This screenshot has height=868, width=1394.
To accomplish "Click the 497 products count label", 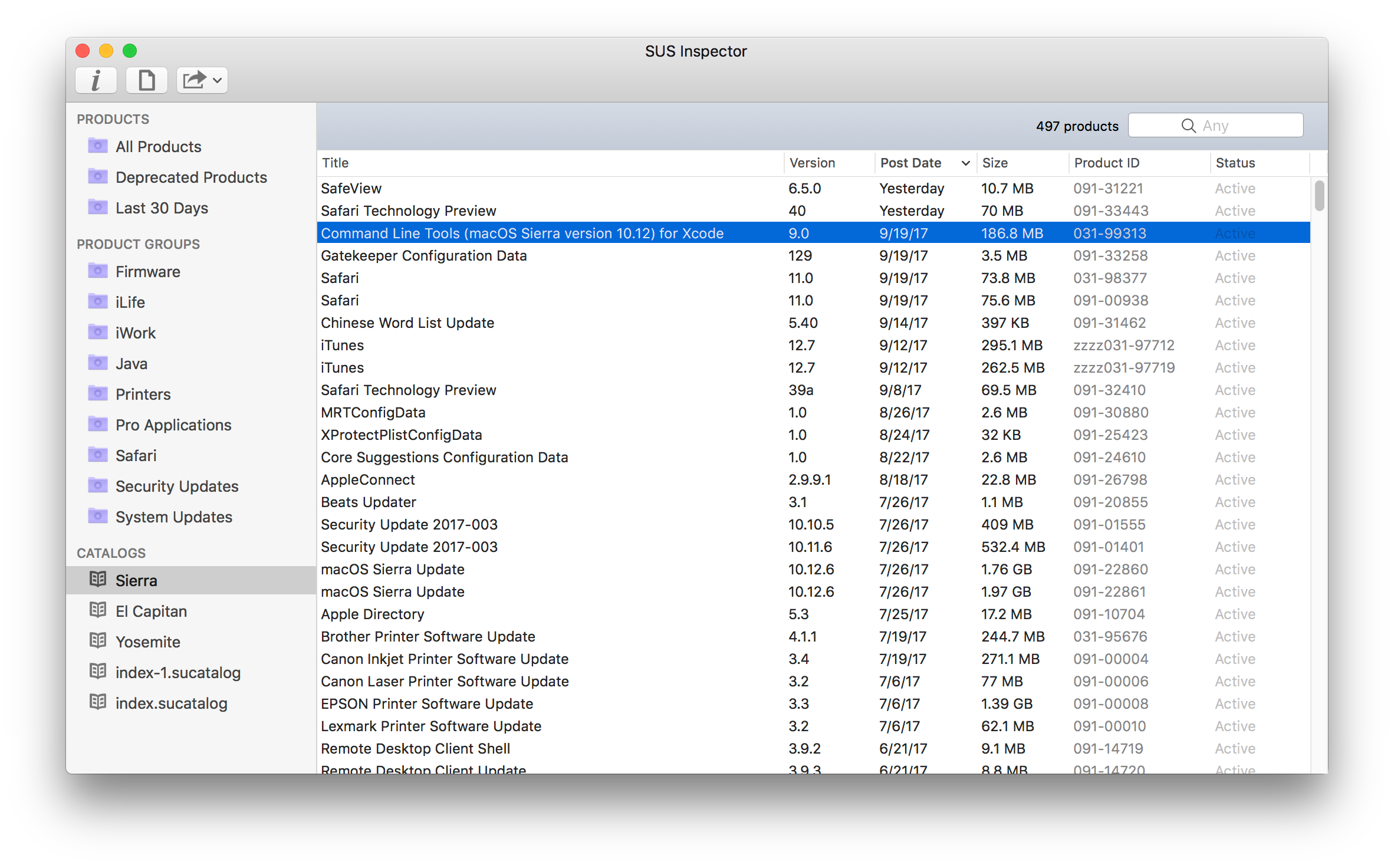I will 1077,126.
